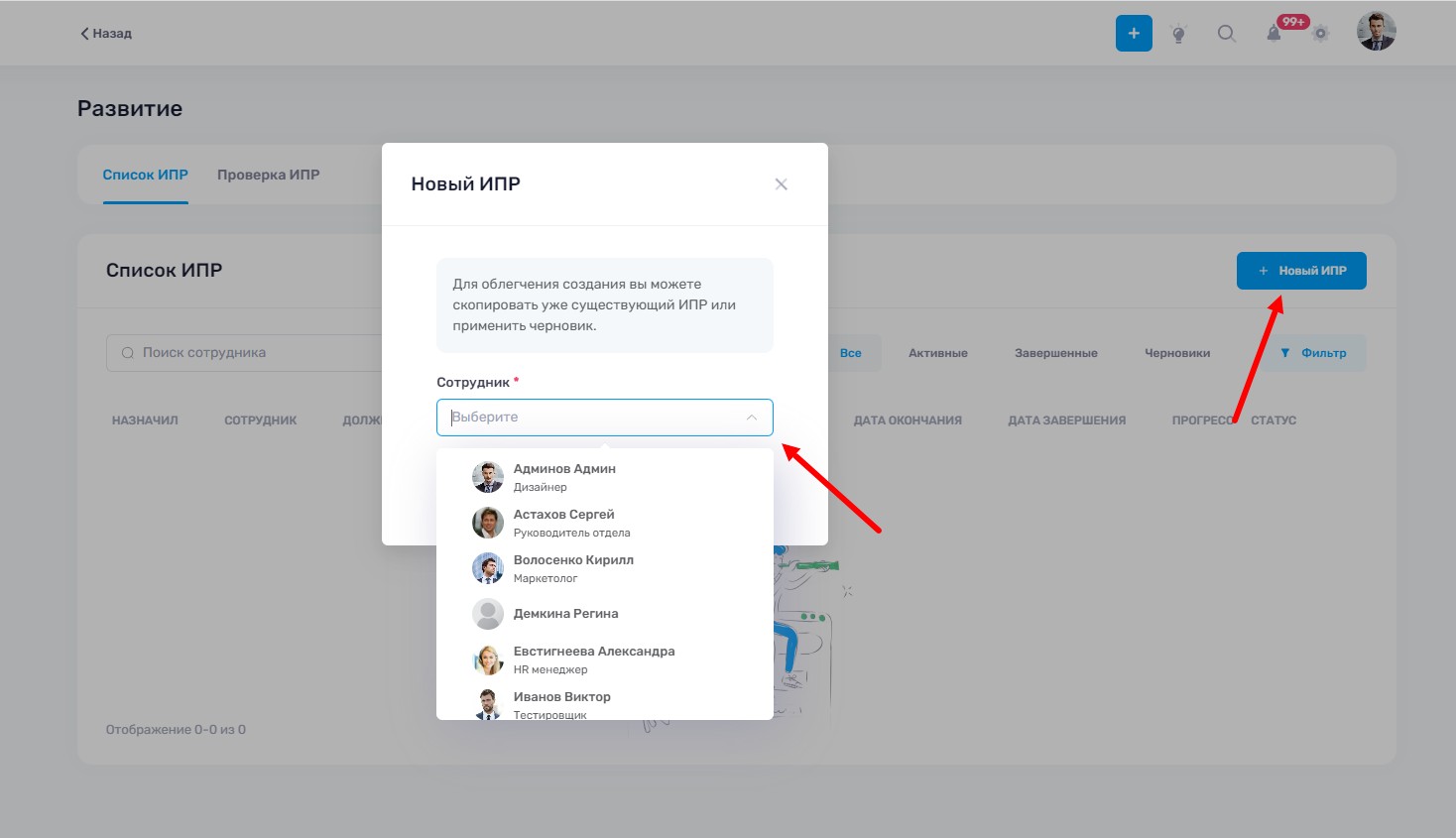This screenshot has width=1456, height=838.
Task: Open the Список ИПР tab
Action: (145, 175)
